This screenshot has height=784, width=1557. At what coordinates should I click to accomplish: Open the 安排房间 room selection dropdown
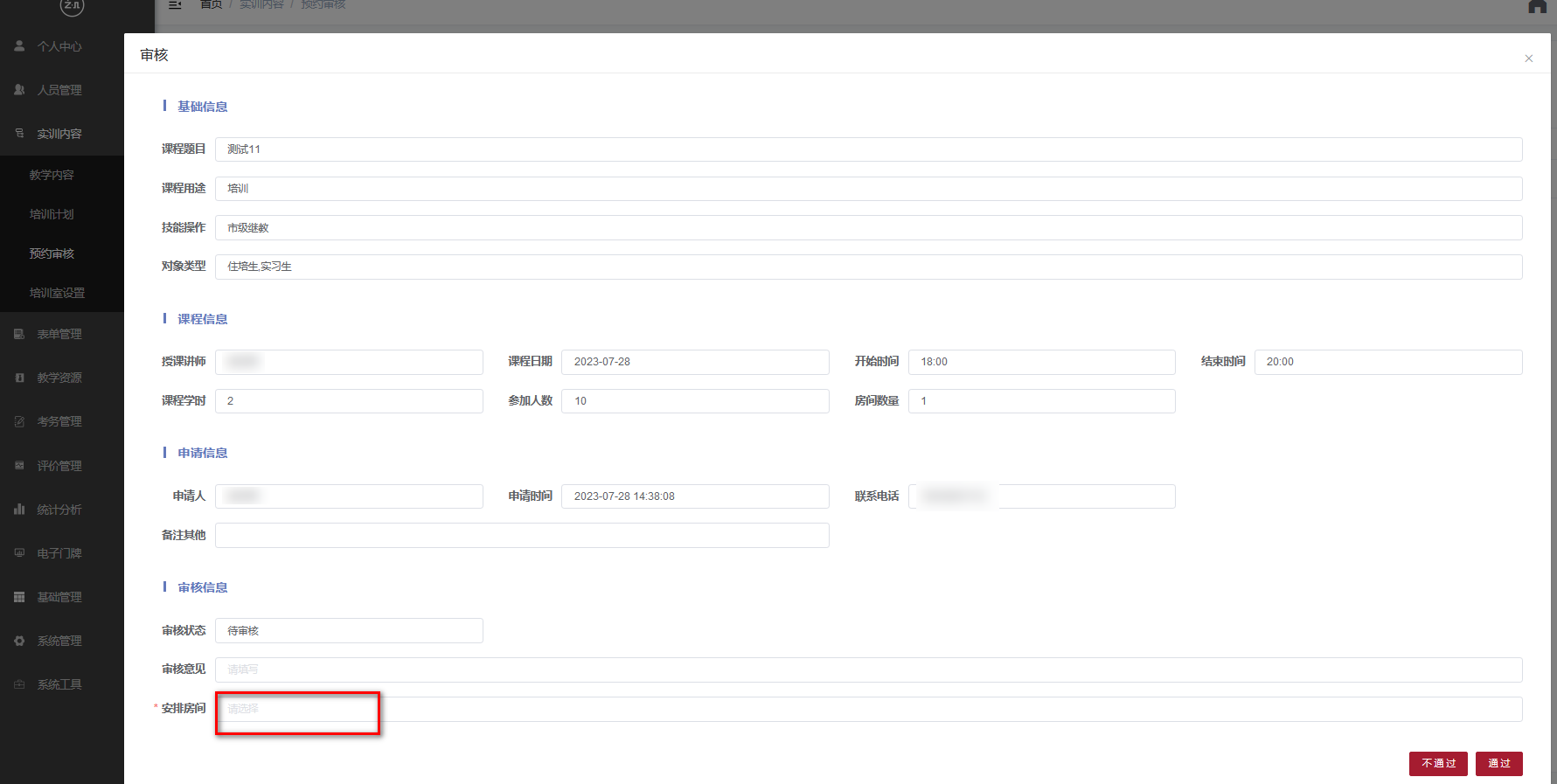869,709
